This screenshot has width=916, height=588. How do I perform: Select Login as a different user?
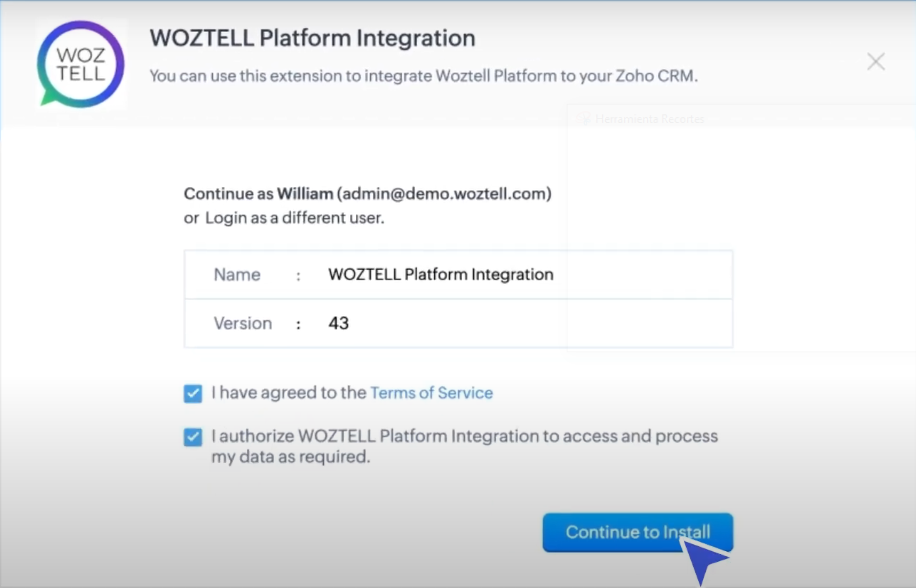point(294,218)
